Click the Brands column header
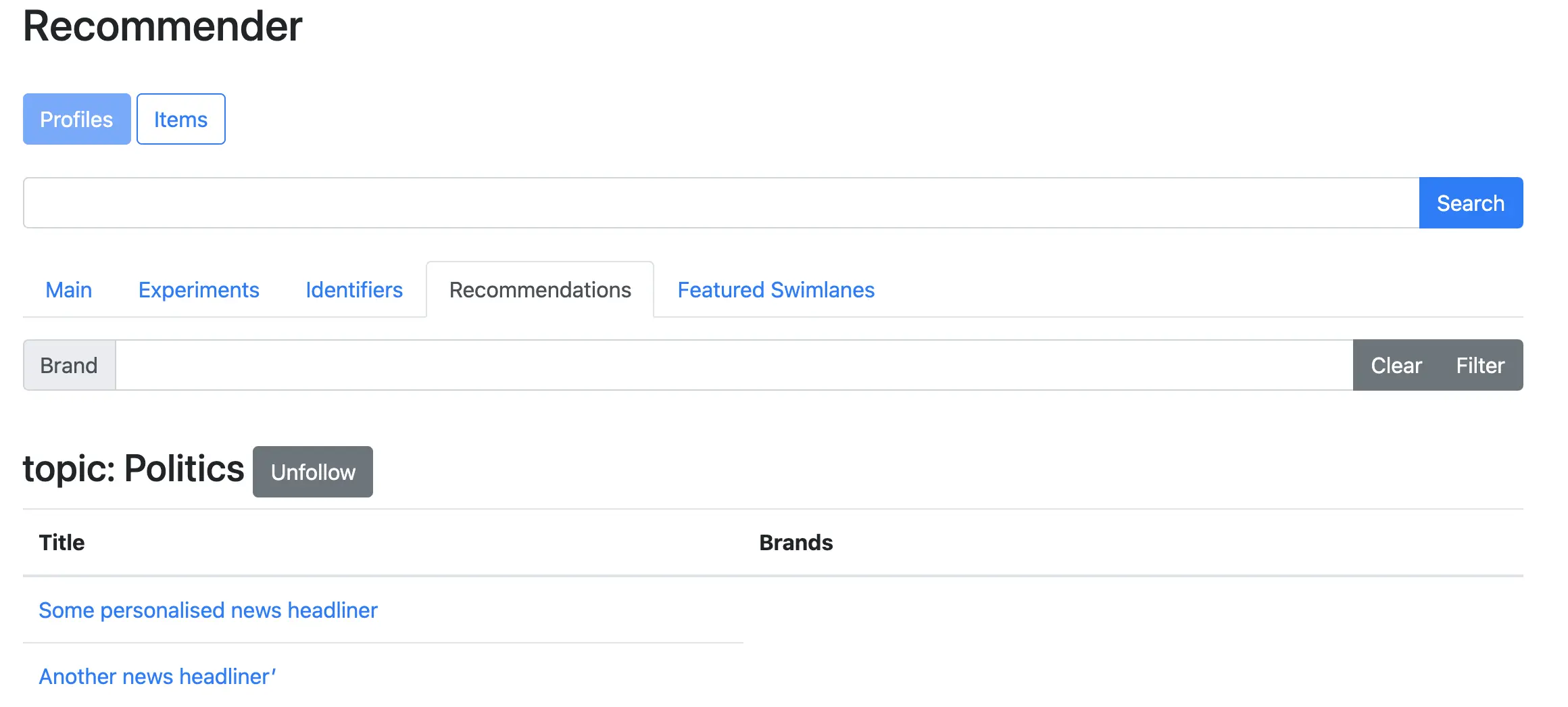The height and width of the screenshot is (707, 1568). (x=795, y=543)
